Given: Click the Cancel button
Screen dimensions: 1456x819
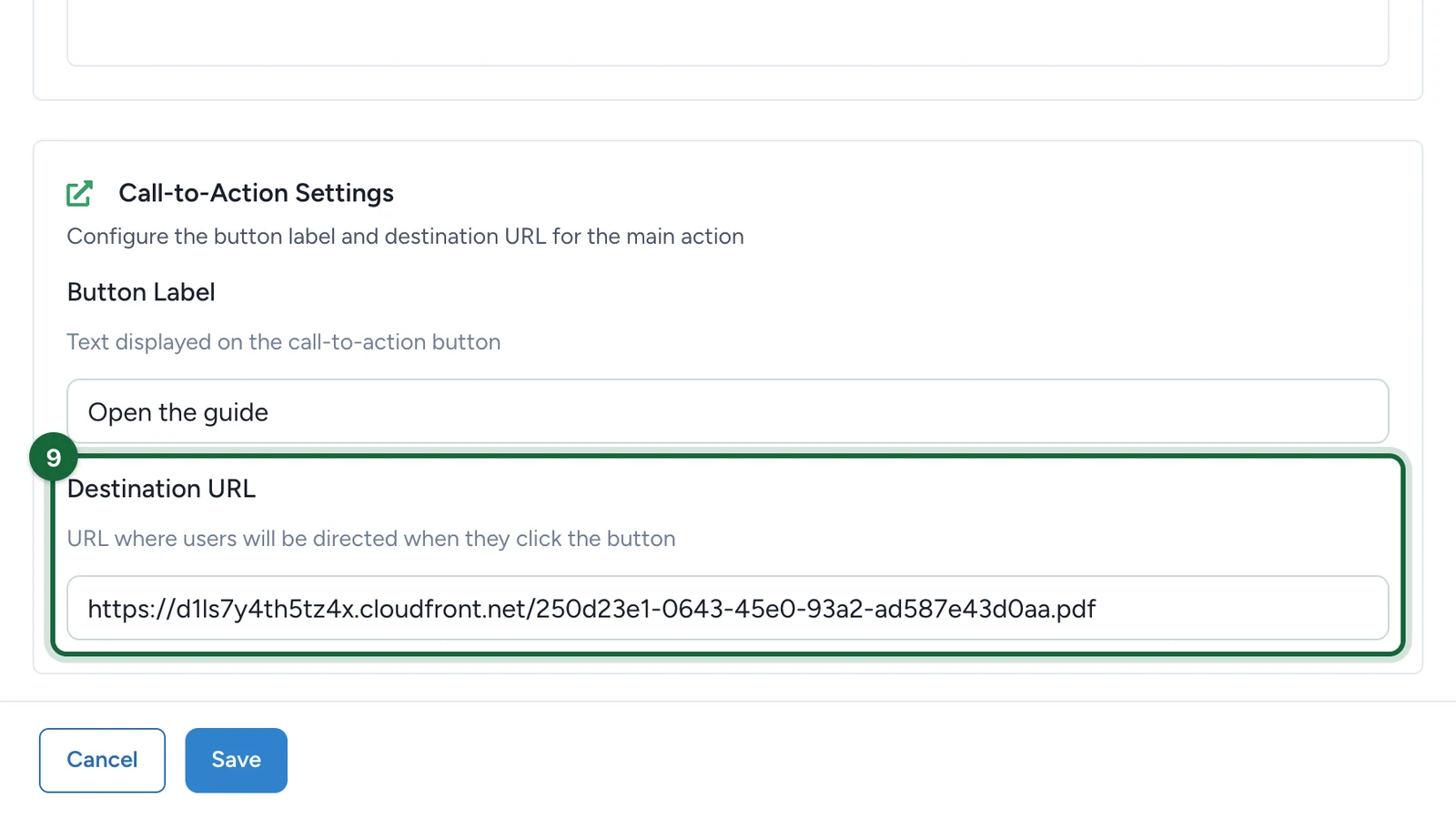Looking at the screenshot, I should pyautogui.click(x=102, y=760).
